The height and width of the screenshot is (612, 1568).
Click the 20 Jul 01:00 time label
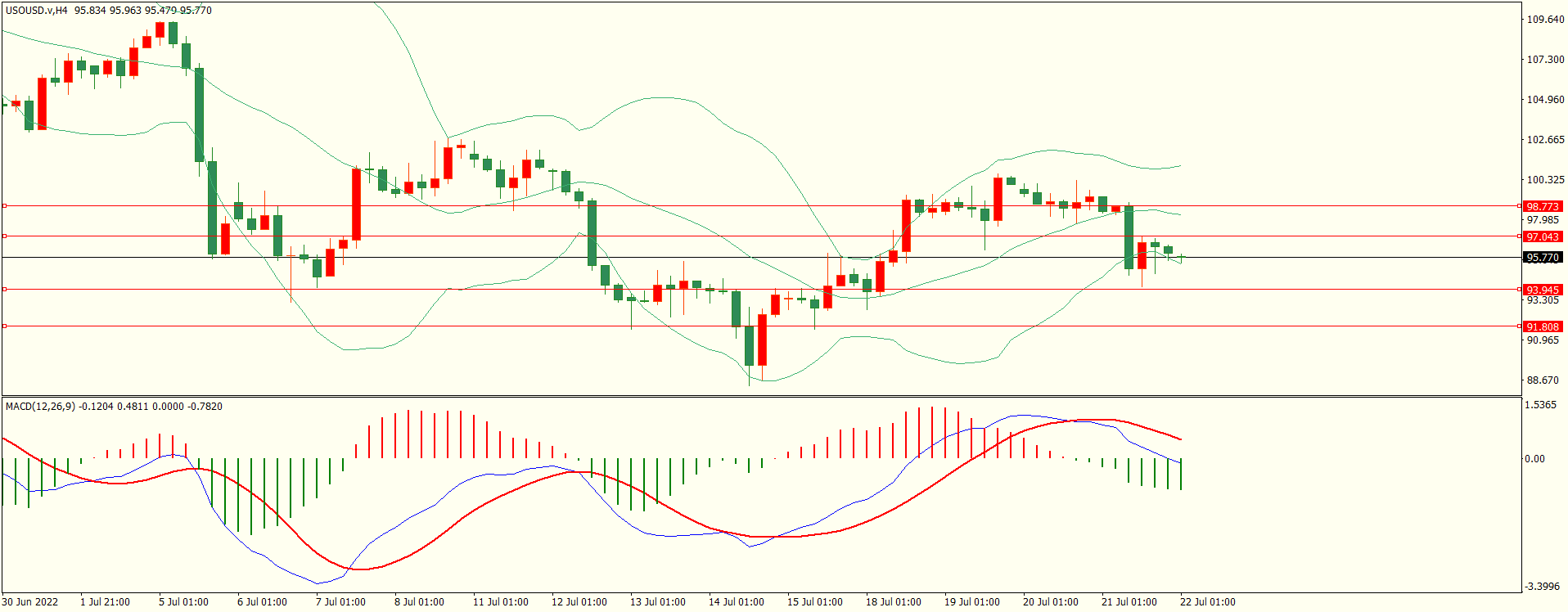coord(1051,602)
